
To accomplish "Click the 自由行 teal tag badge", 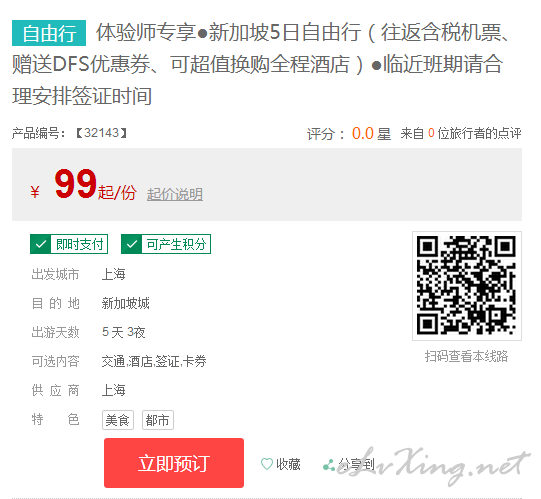I will click(49, 33).
